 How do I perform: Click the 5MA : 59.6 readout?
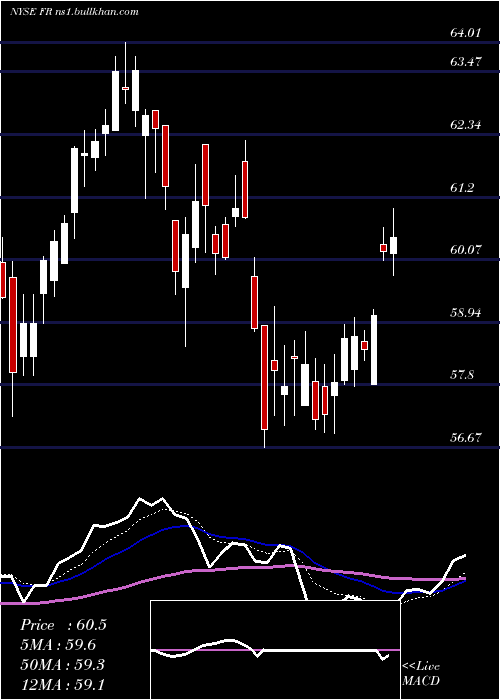[x=58, y=645]
